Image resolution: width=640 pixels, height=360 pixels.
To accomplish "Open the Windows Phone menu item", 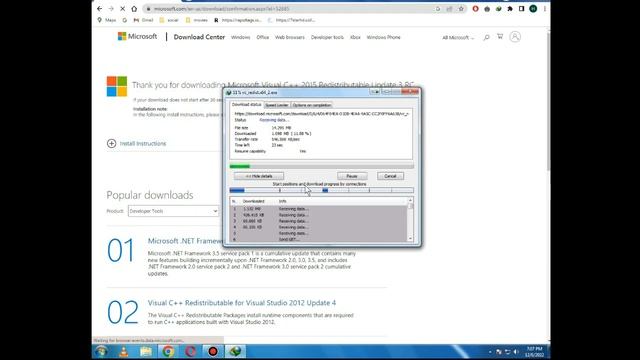I will (x=383, y=37).
